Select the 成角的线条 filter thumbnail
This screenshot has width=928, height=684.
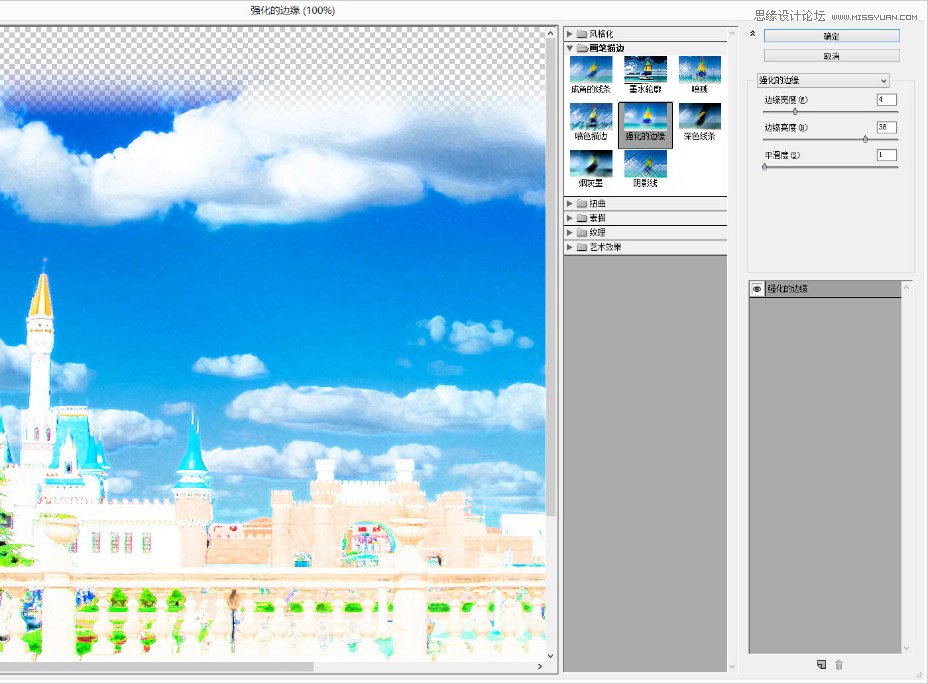[591, 75]
